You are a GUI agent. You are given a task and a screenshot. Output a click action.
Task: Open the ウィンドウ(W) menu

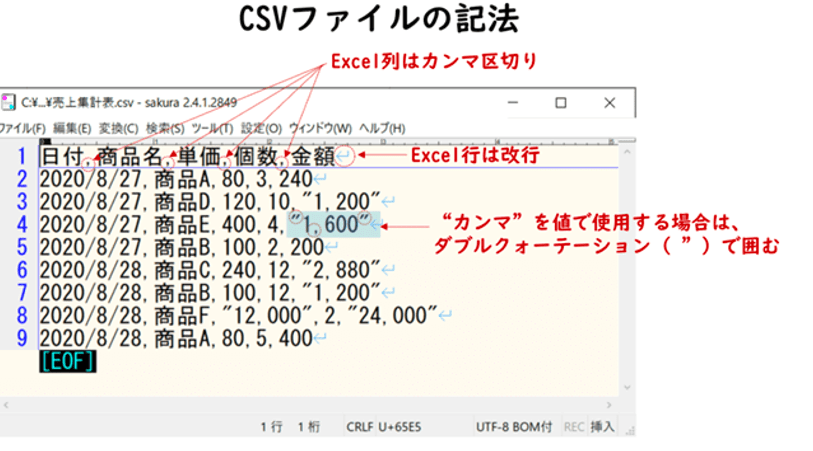pos(320,129)
